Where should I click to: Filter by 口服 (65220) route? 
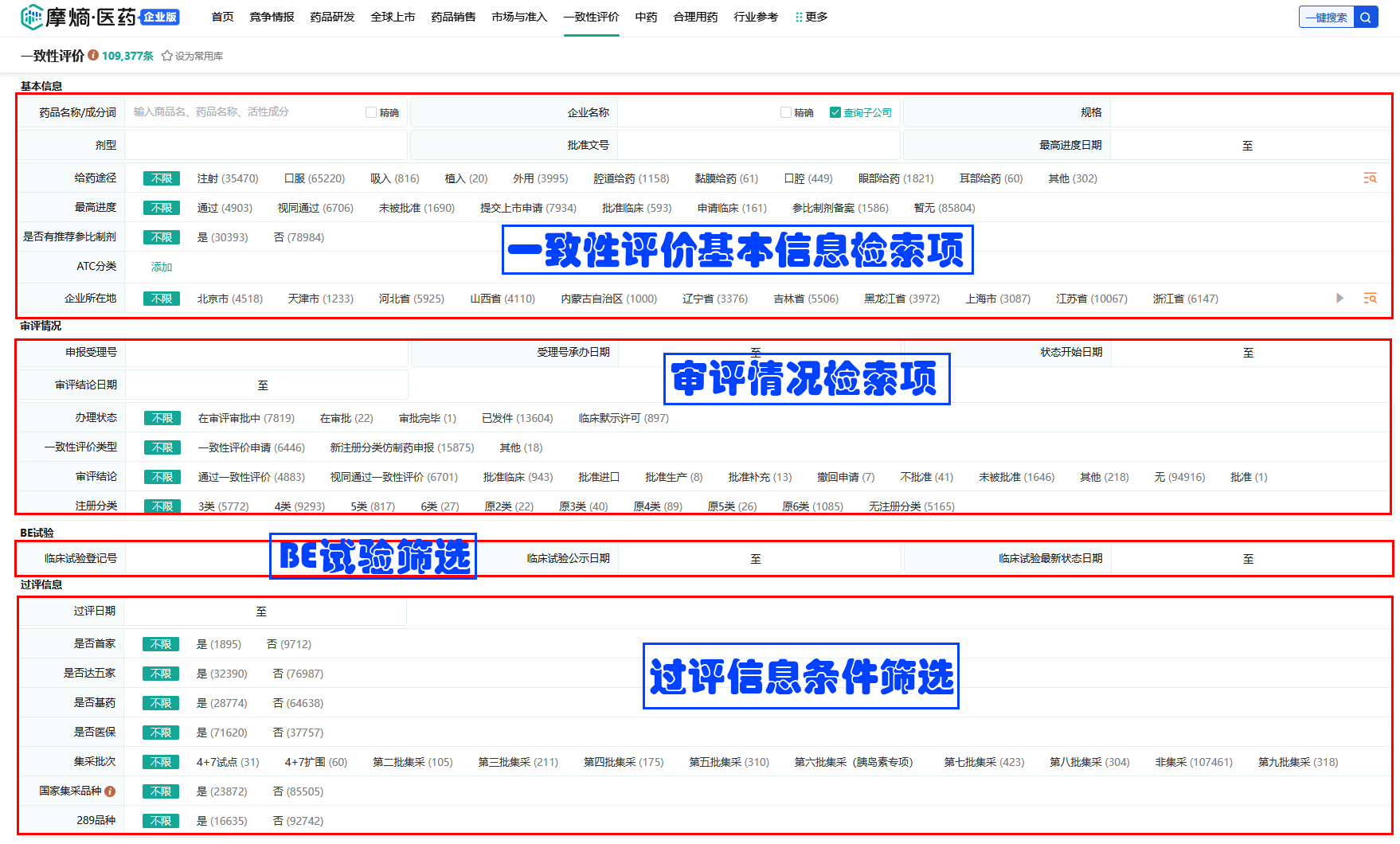(315, 178)
